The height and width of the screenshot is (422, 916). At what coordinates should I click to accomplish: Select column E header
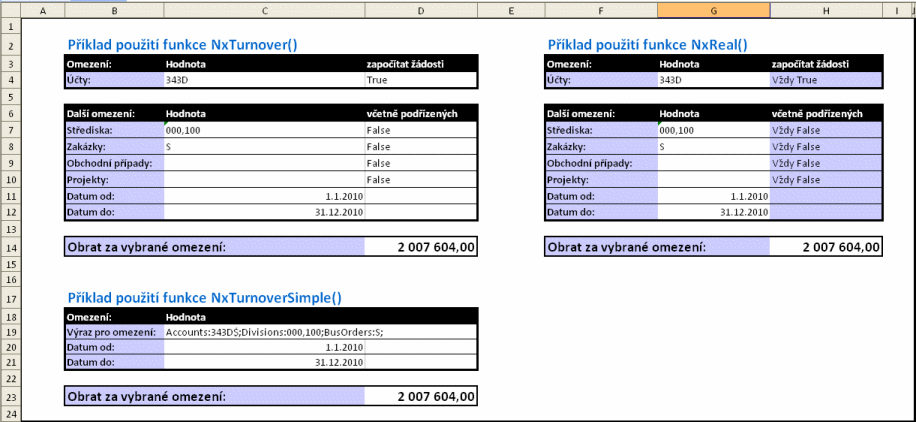click(511, 9)
